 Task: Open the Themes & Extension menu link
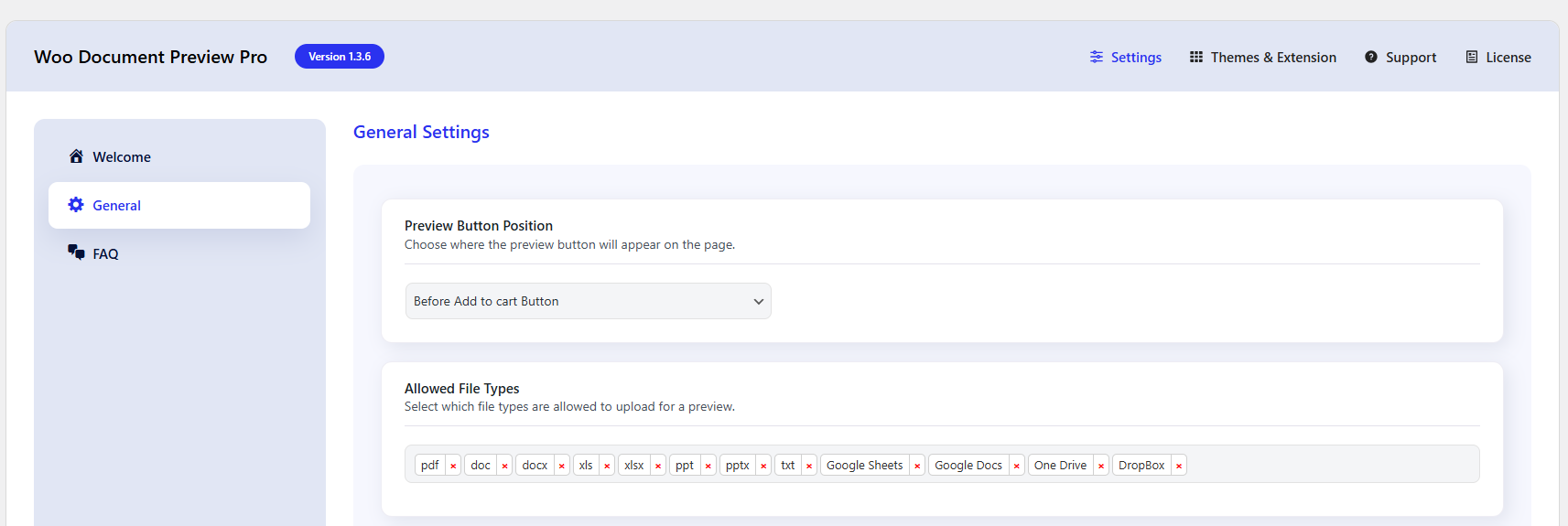click(1272, 58)
